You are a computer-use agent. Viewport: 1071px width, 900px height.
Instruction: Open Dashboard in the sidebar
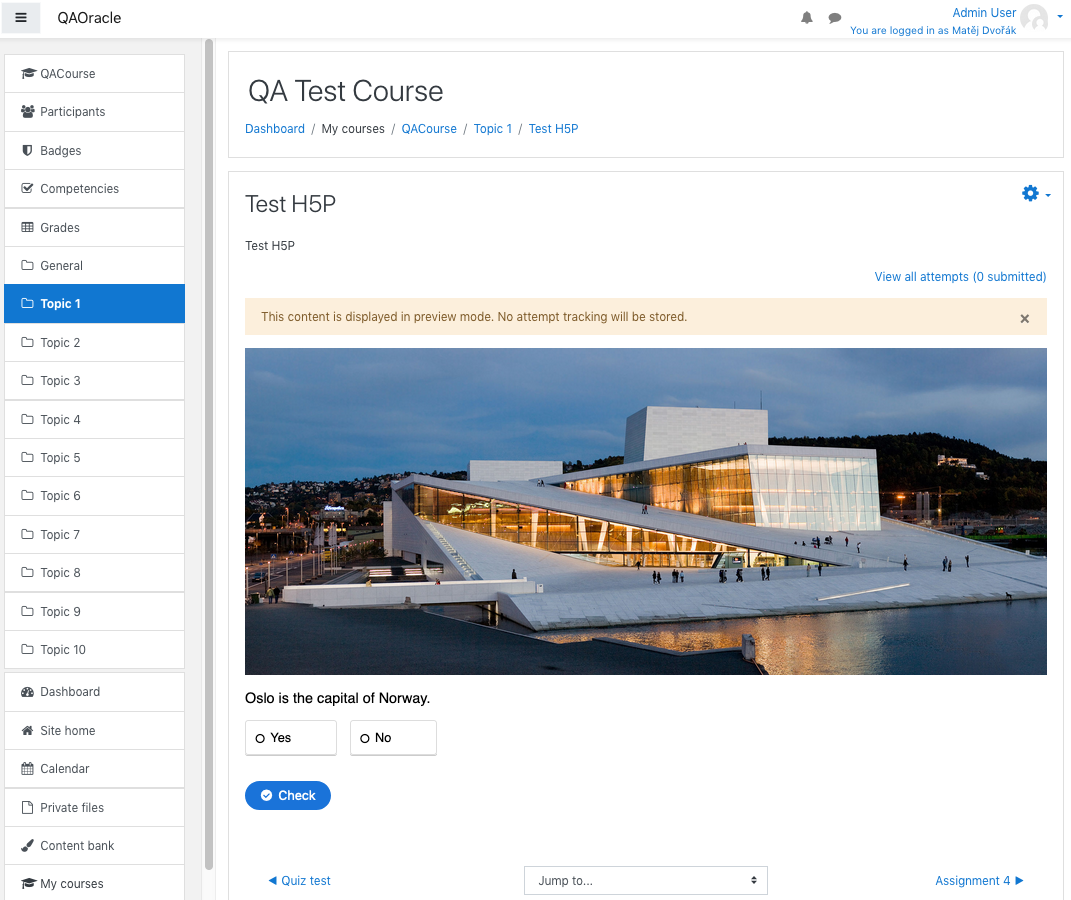(94, 692)
